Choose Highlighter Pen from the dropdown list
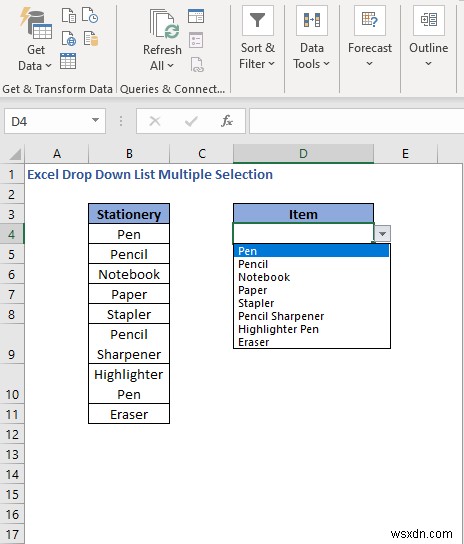This screenshot has width=464, height=544. 312,329
